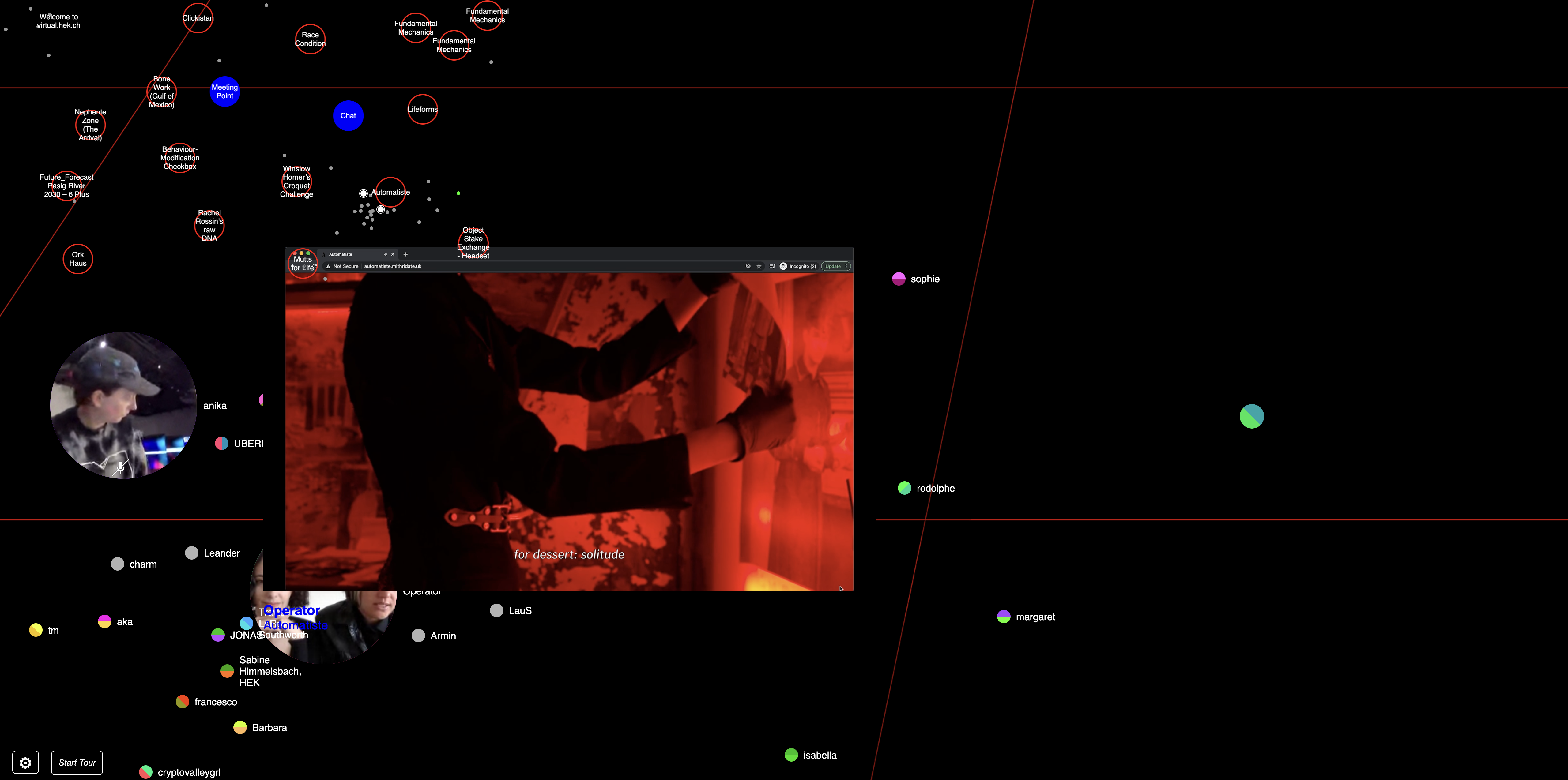Open the Clickistan node
The width and height of the screenshot is (1568, 780).
click(198, 18)
